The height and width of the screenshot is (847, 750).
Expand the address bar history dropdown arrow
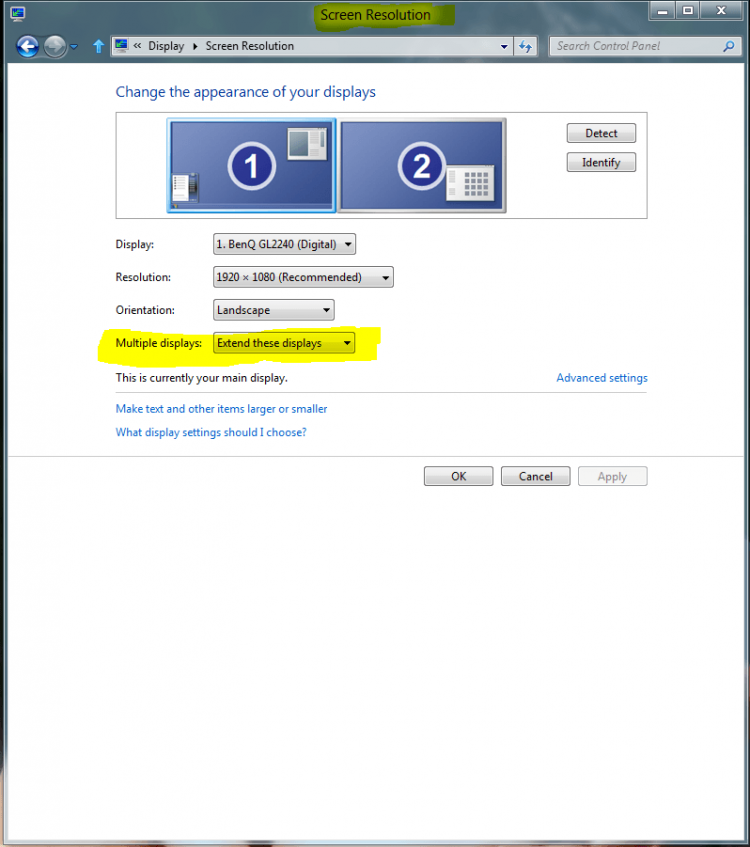504,46
